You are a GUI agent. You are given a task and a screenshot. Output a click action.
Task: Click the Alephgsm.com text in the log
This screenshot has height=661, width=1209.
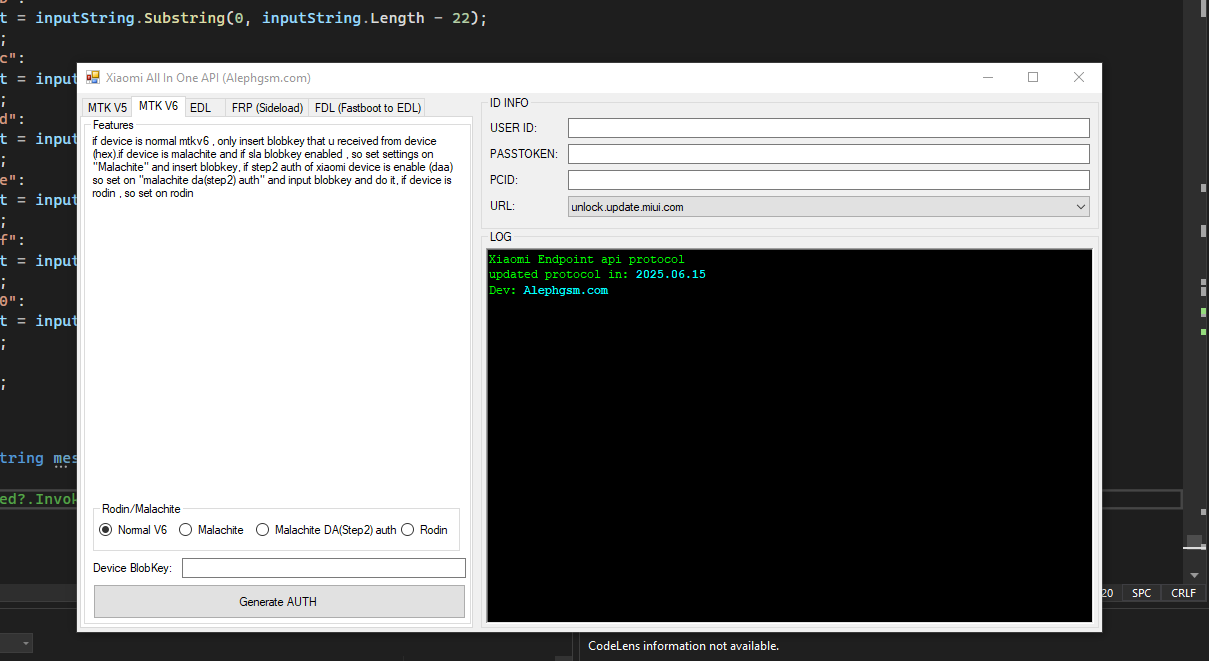coord(565,291)
